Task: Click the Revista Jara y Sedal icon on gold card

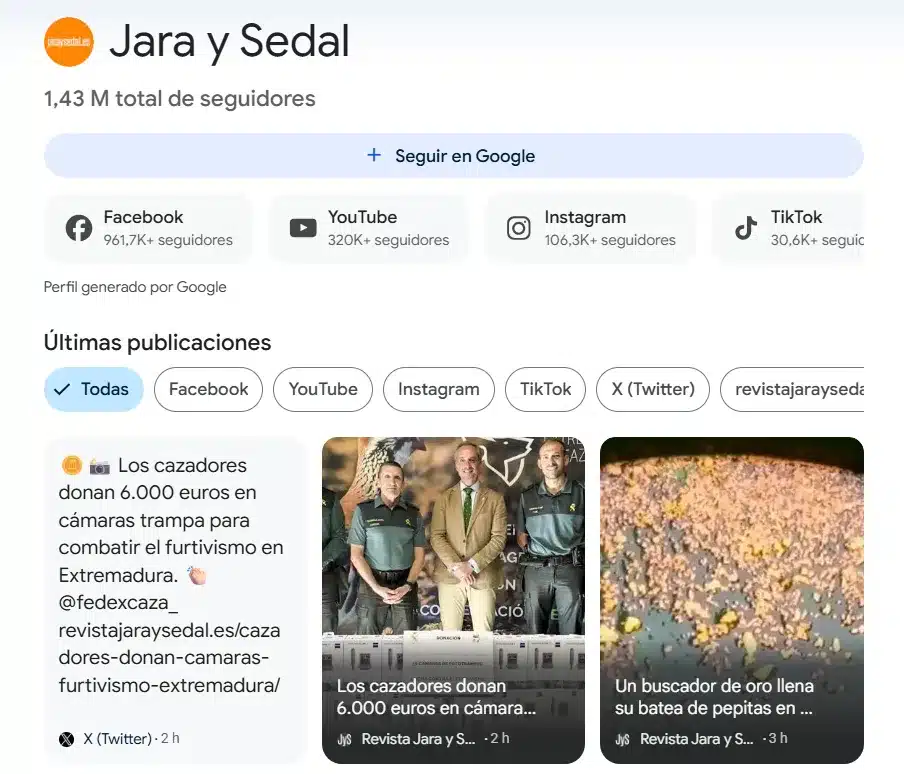Action: click(623, 739)
